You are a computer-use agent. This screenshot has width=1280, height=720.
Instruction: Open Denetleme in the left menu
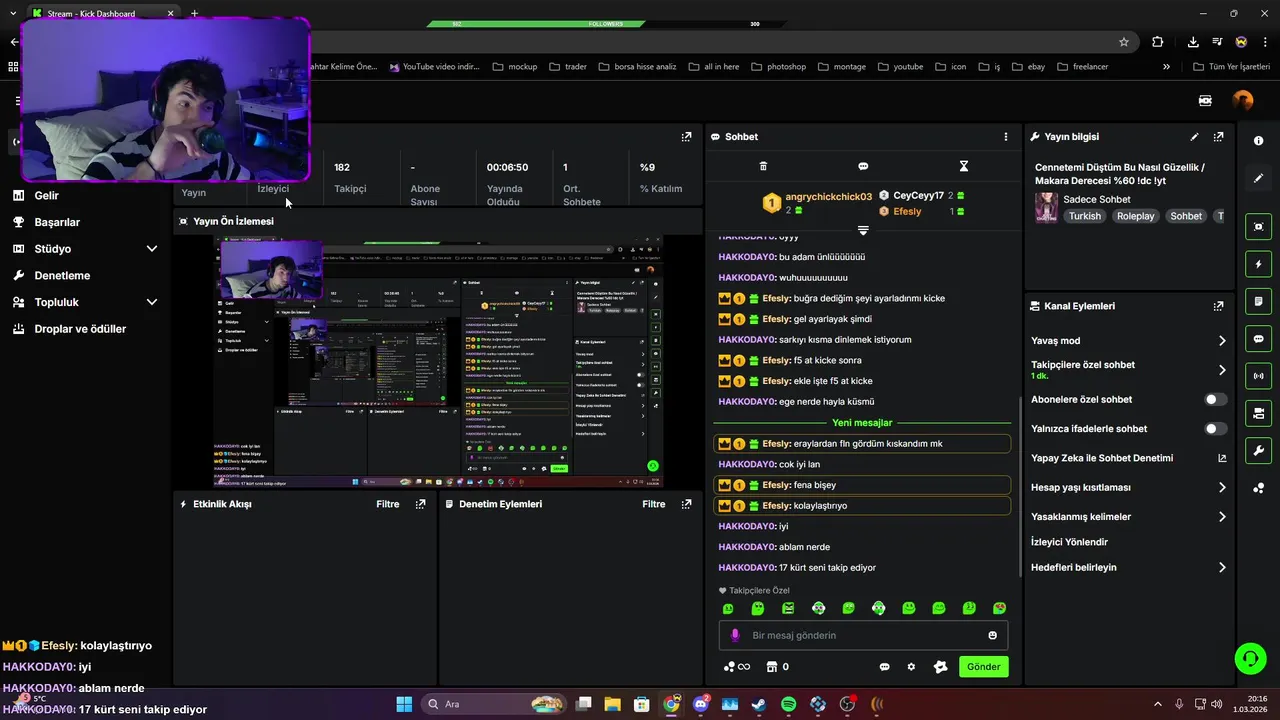(62, 275)
